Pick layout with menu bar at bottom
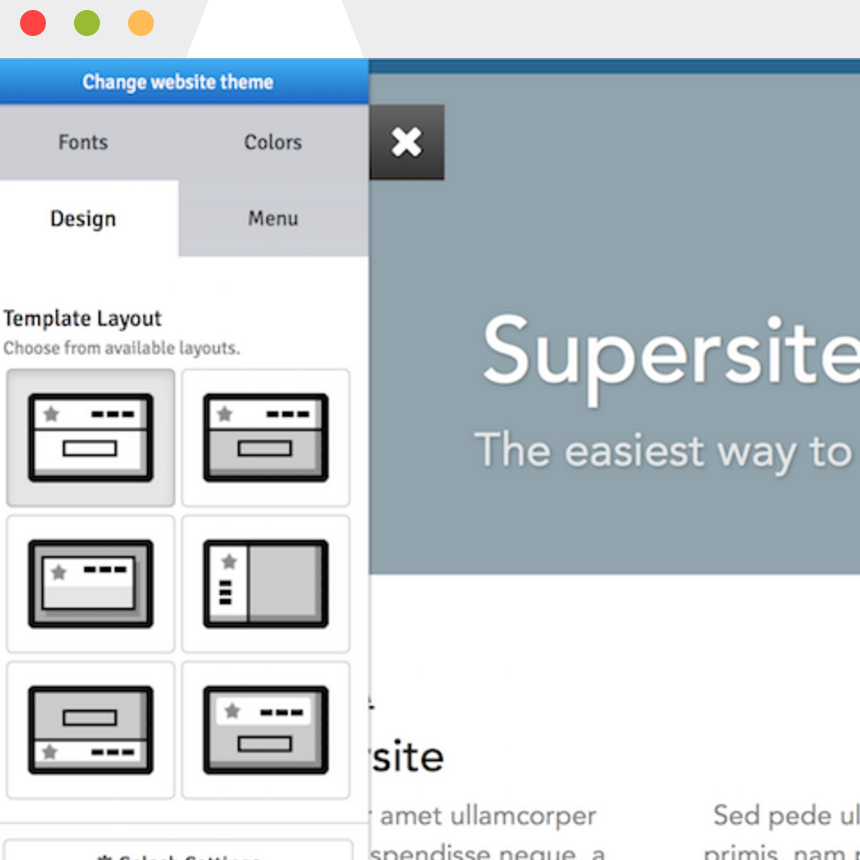Screen dimensions: 860x860 coord(90,730)
